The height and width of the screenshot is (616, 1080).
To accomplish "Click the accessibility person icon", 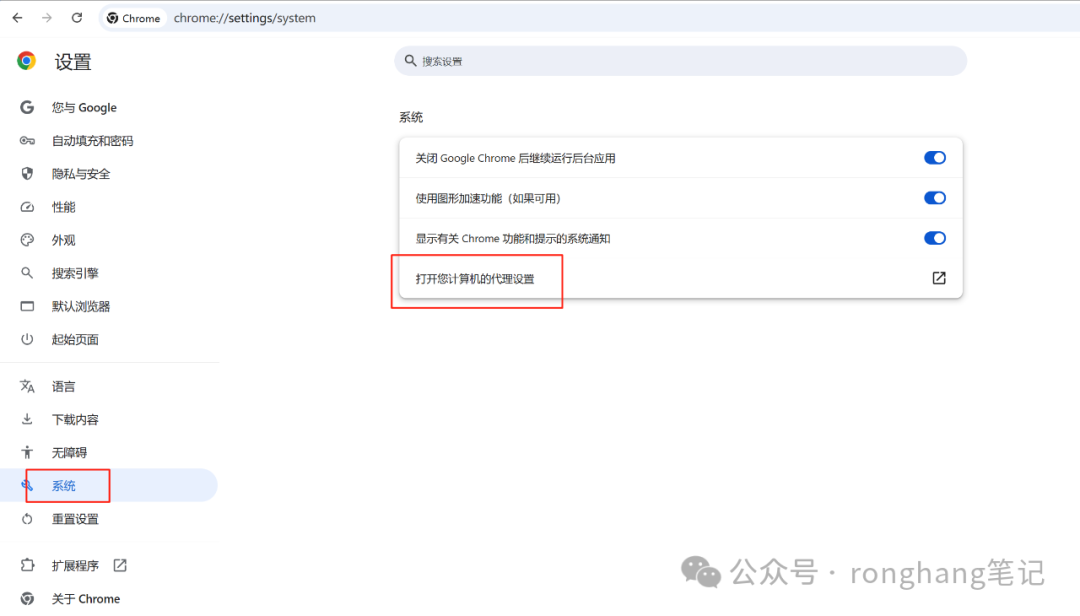I will tap(27, 452).
